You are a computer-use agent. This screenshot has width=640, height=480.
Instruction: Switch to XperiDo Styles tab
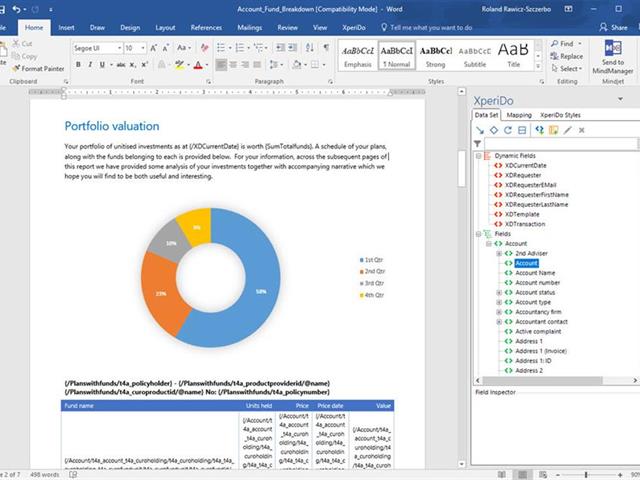(560, 115)
